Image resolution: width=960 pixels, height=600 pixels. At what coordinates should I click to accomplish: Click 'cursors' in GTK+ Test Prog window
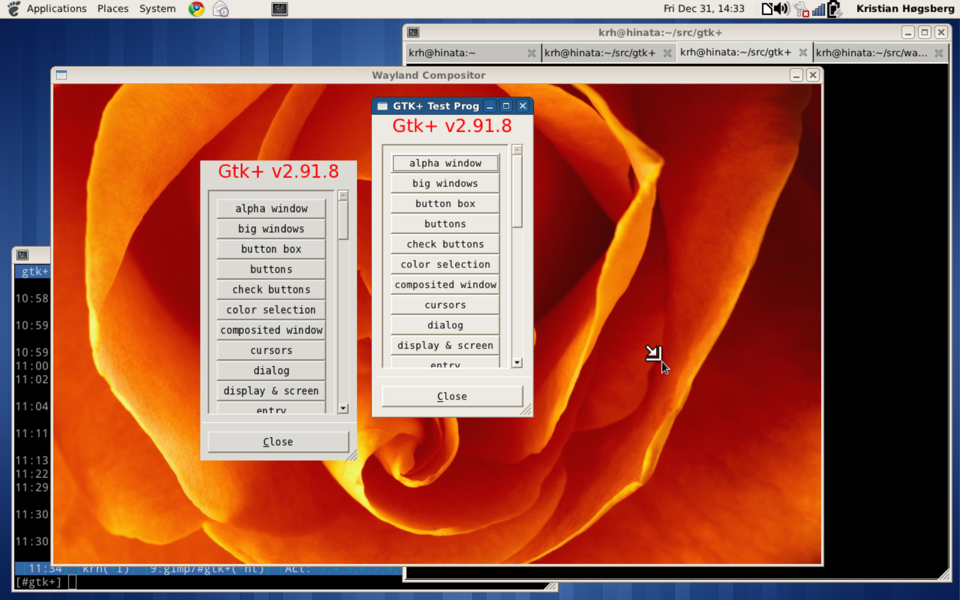point(445,305)
